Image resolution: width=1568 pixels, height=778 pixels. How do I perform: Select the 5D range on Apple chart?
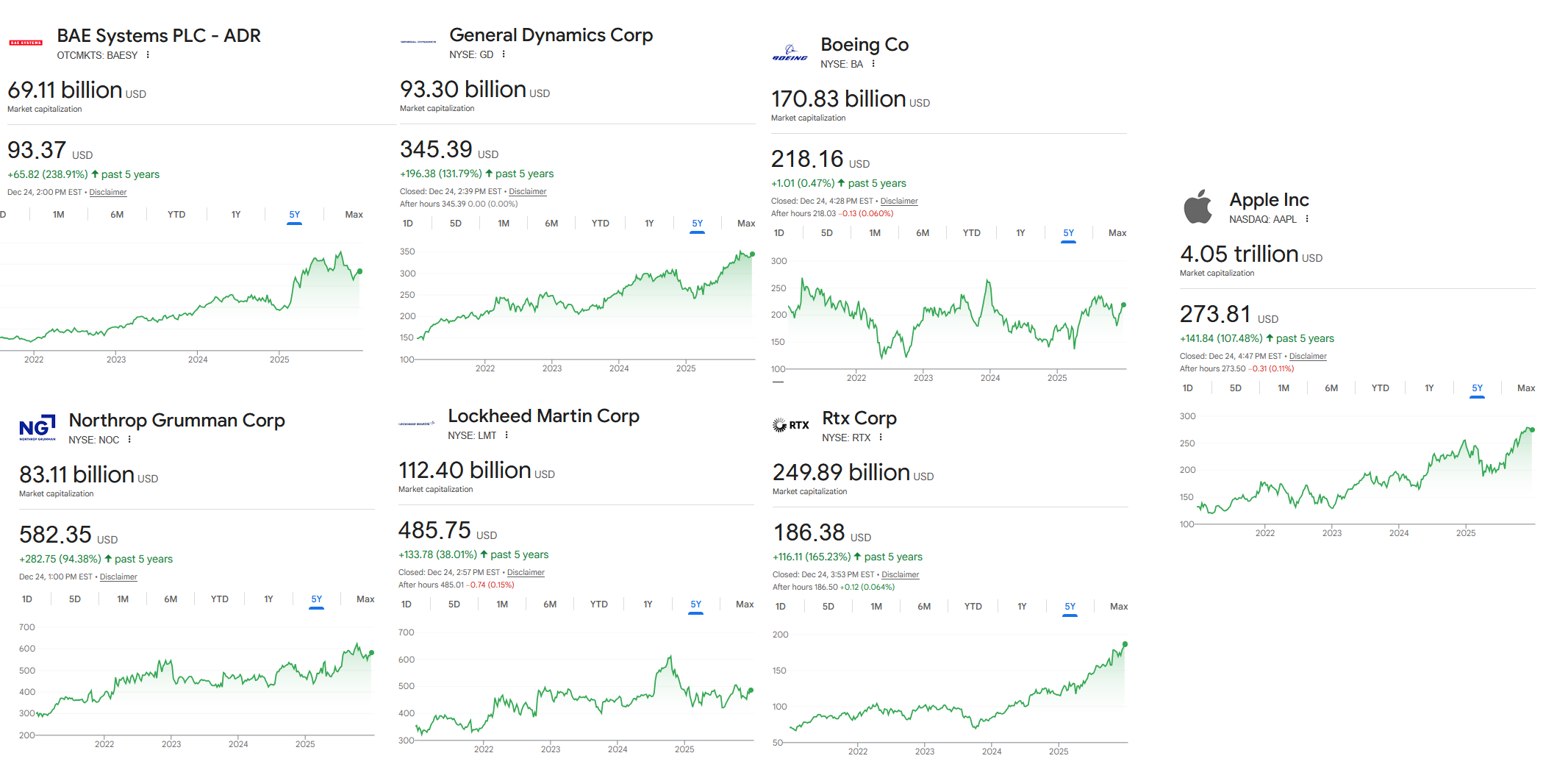click(1236, 388)
